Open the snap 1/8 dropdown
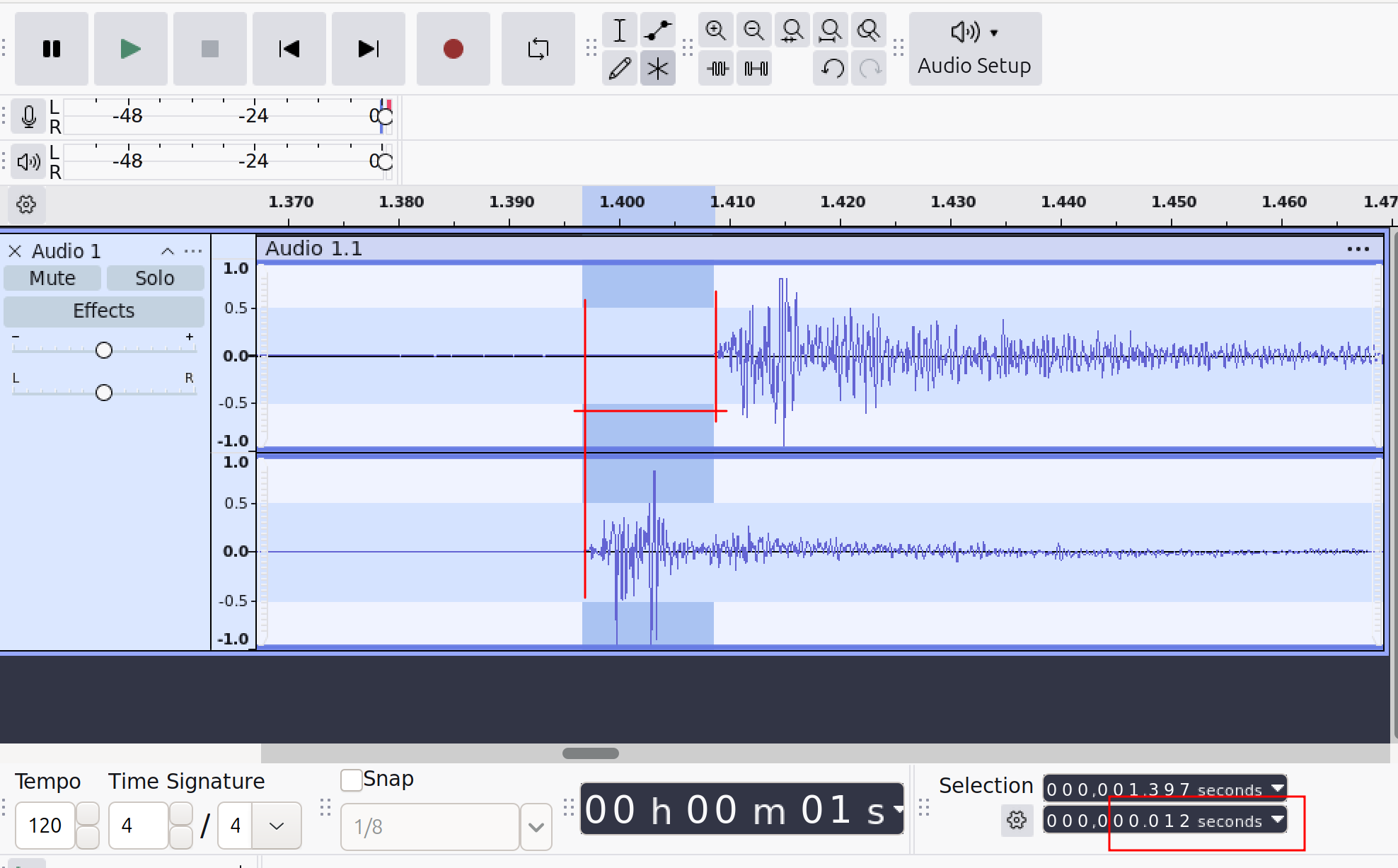This screenshot has height=868, width=1398. tap(536, 826)
